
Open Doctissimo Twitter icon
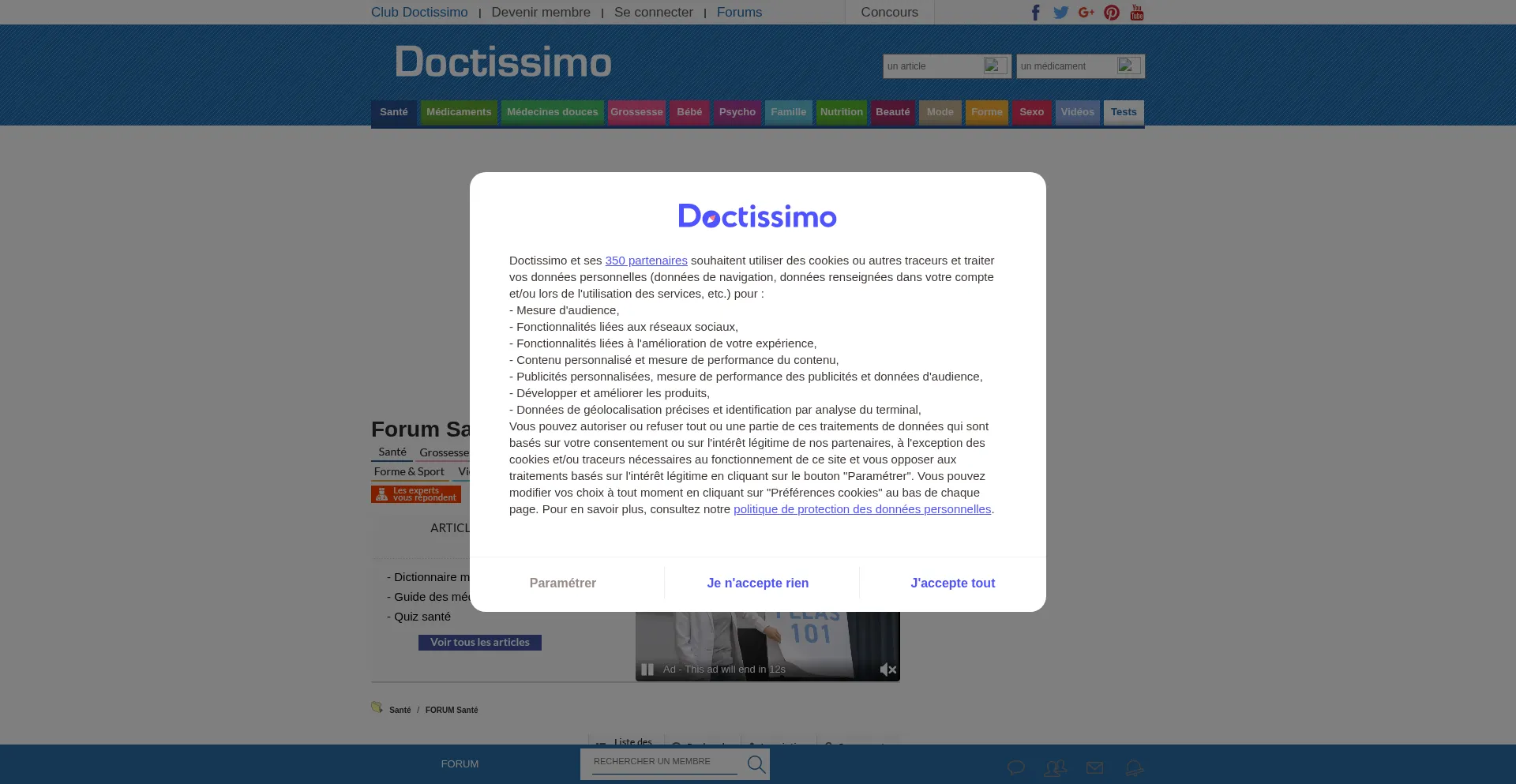(1061, 13)
